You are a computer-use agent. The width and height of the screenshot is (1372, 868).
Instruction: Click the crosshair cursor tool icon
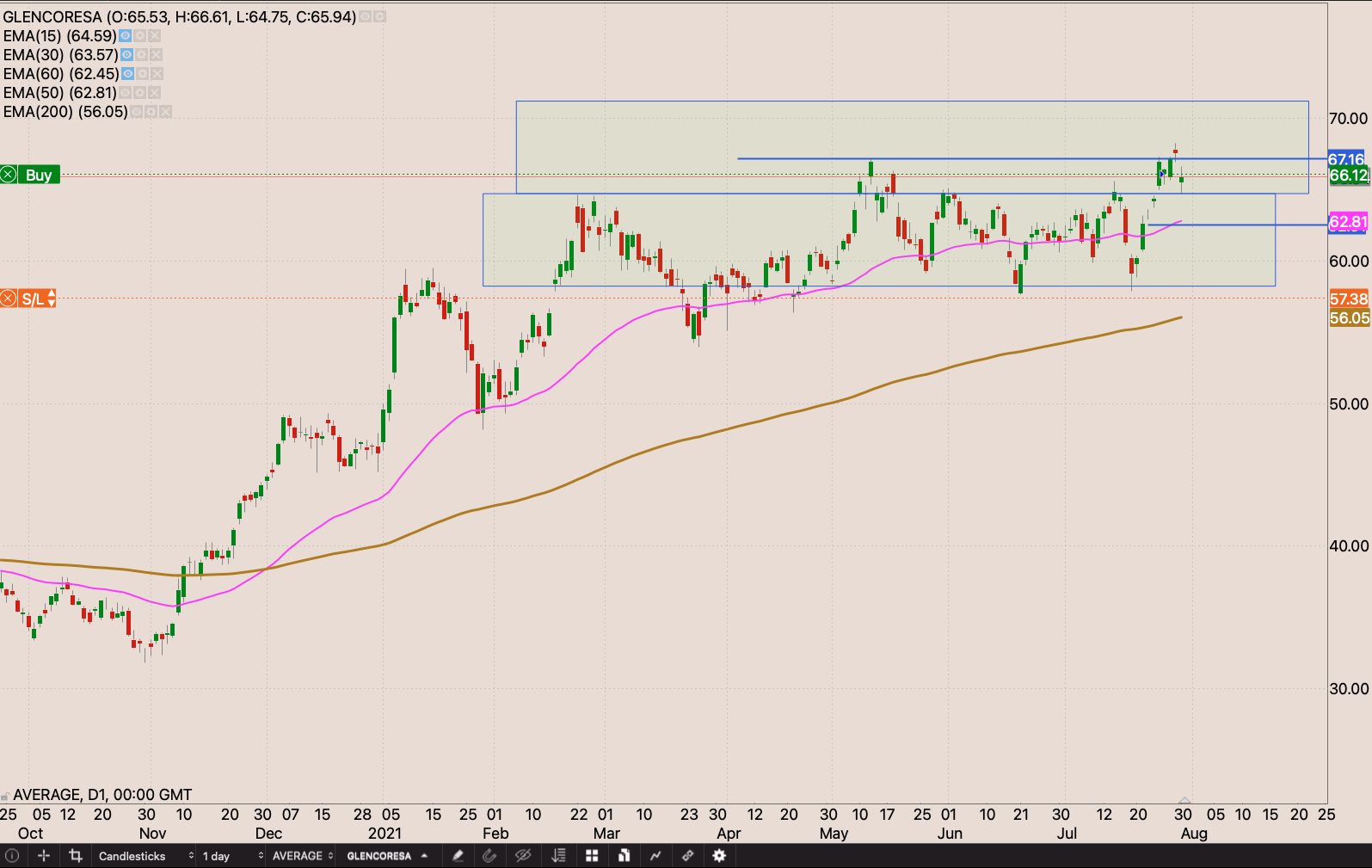coord(44,856)
